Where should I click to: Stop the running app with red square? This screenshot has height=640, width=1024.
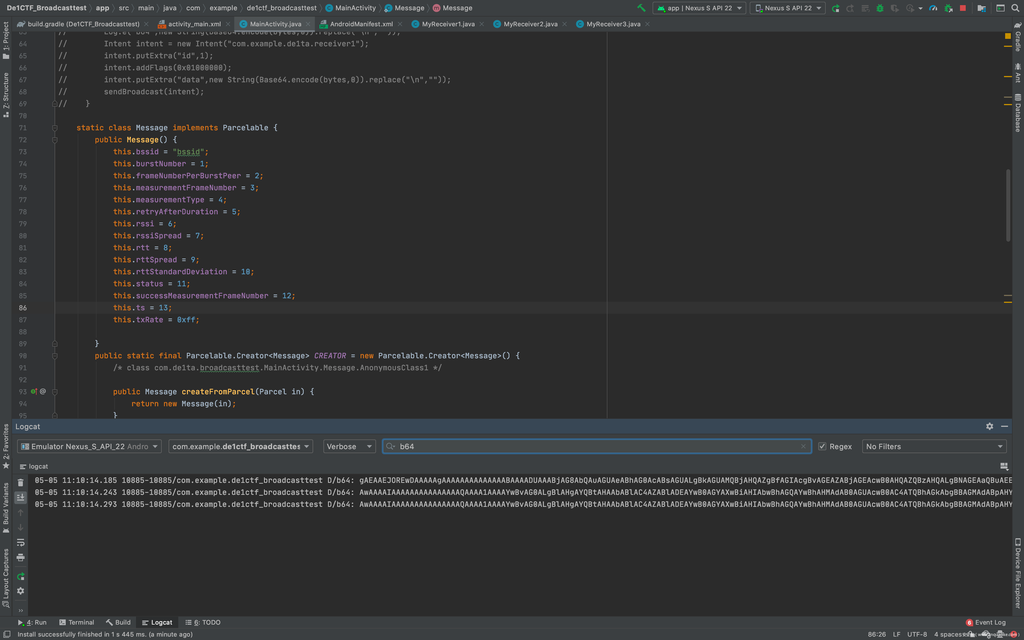[x=963, y=8]
